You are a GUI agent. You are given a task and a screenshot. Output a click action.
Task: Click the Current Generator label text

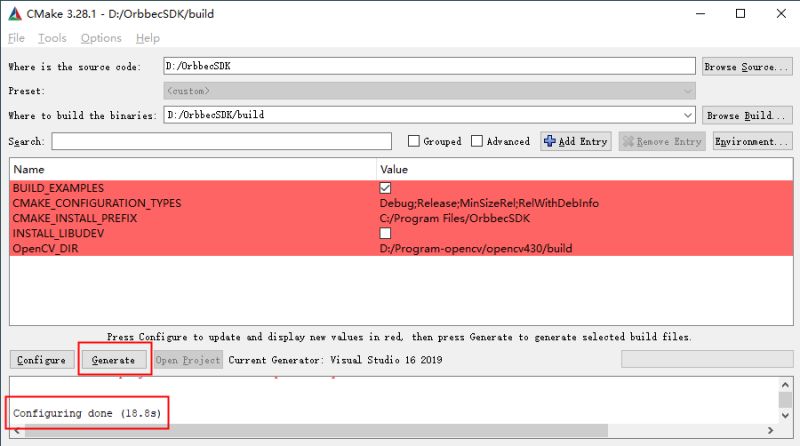tap(335, 360)
